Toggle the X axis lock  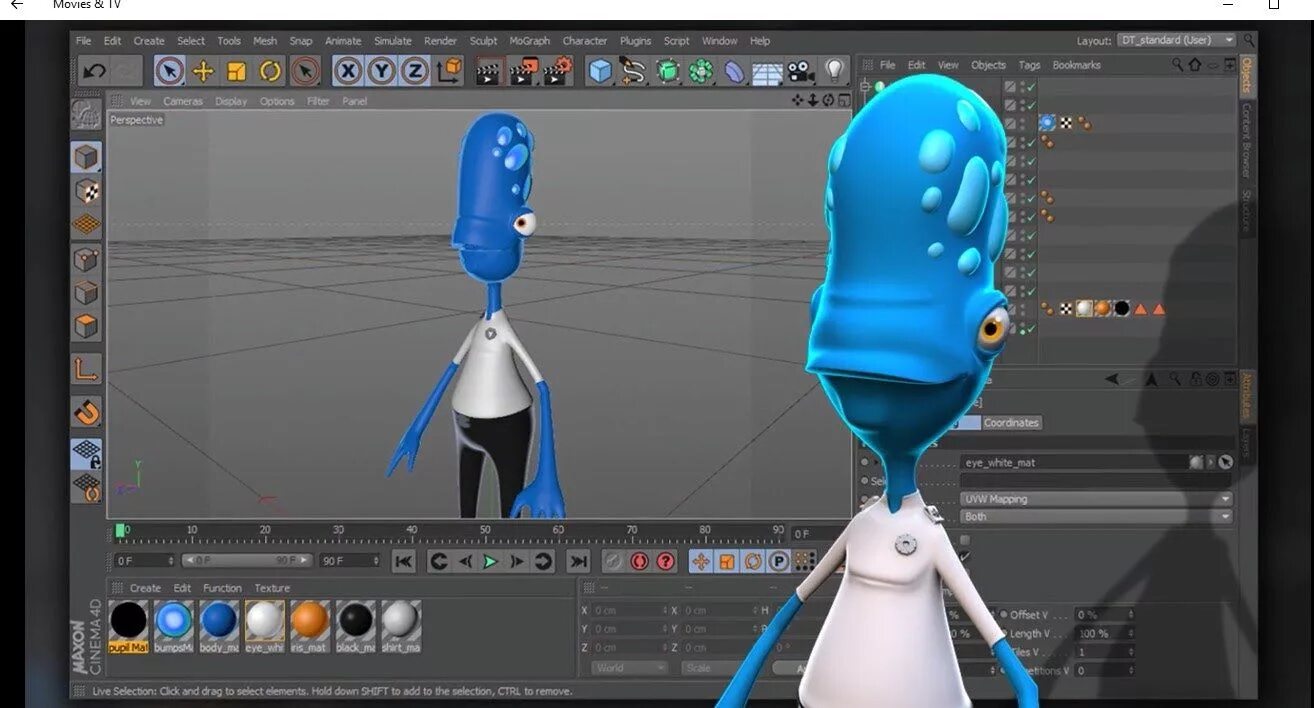[347, 71]
